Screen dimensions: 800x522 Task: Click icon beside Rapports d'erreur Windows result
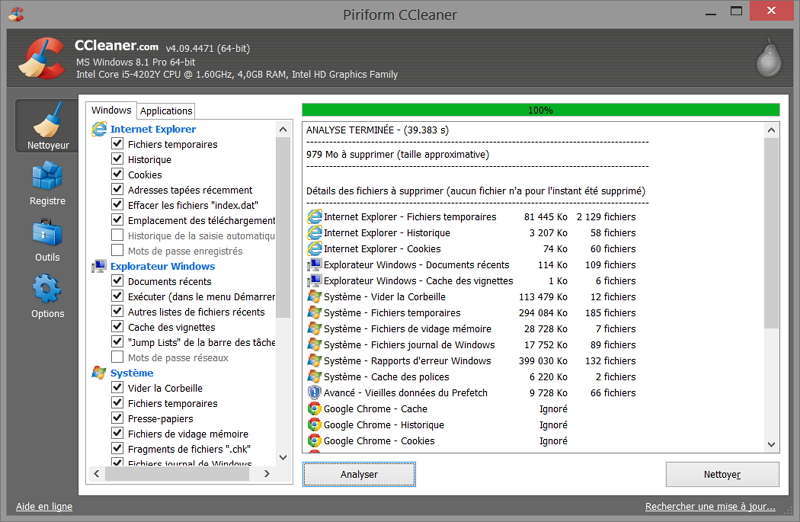pyautogui.click(x=314, y=361)
